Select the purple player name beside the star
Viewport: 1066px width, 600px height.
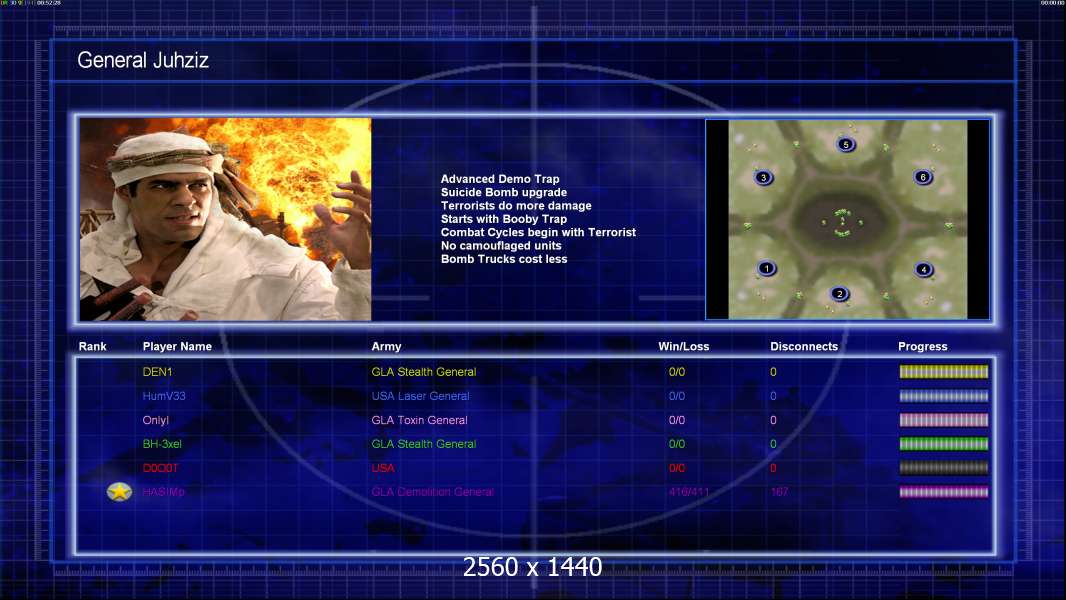click(x=163, y=491)
